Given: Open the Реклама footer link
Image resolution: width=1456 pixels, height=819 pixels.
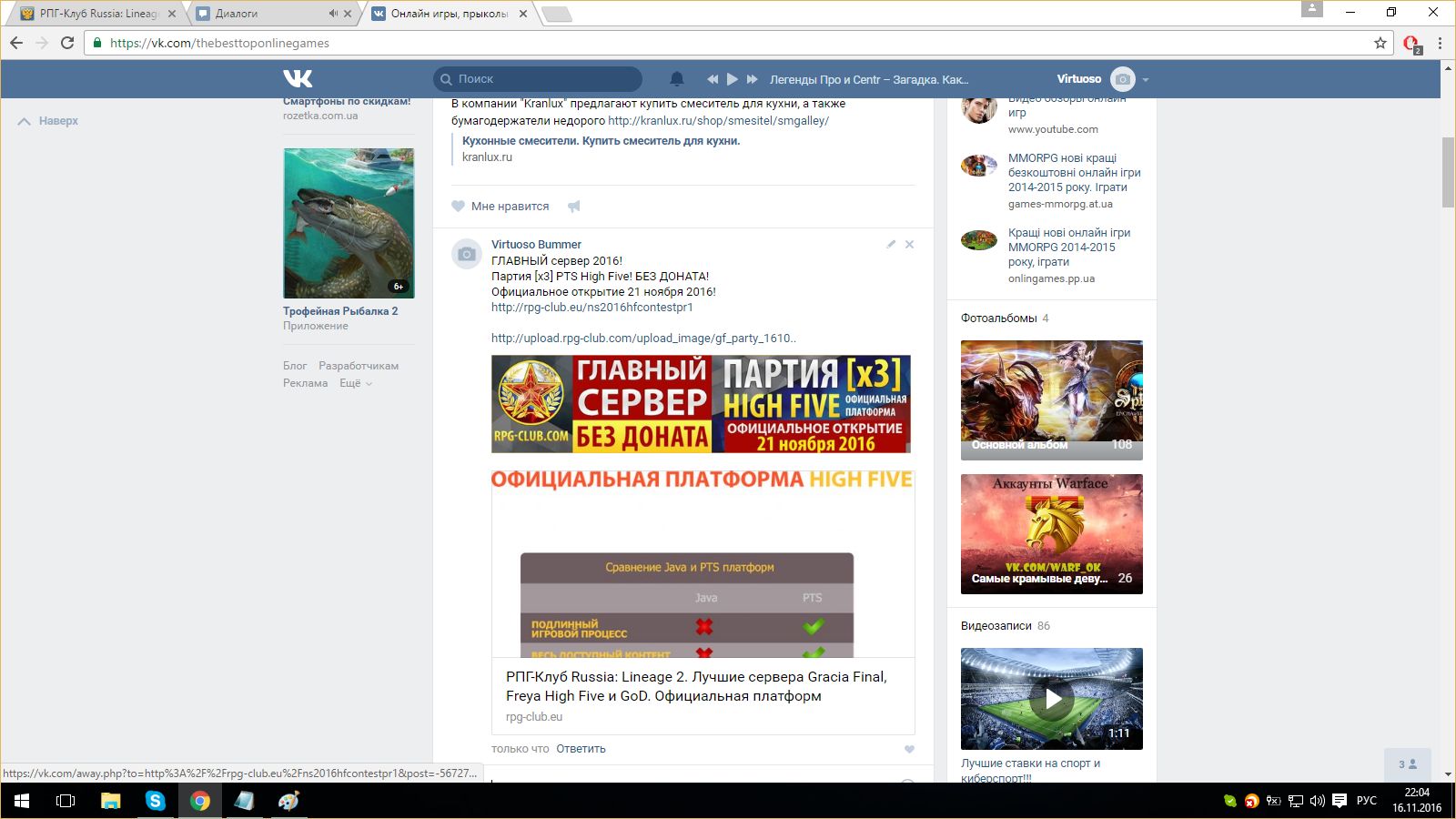Looking at the screenshot, I should (x=305, y=383).
